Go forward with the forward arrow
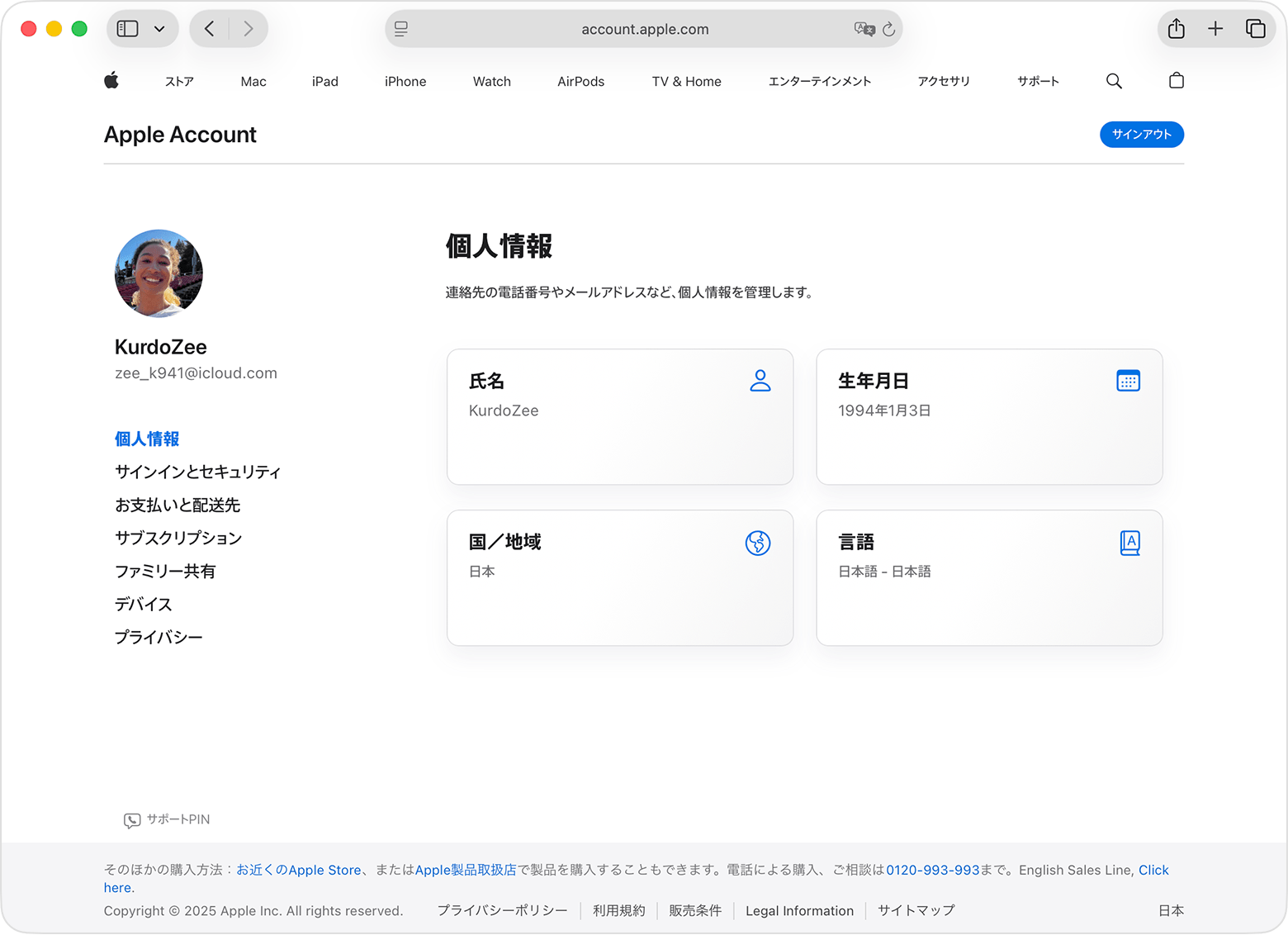 tap(248, 29)
